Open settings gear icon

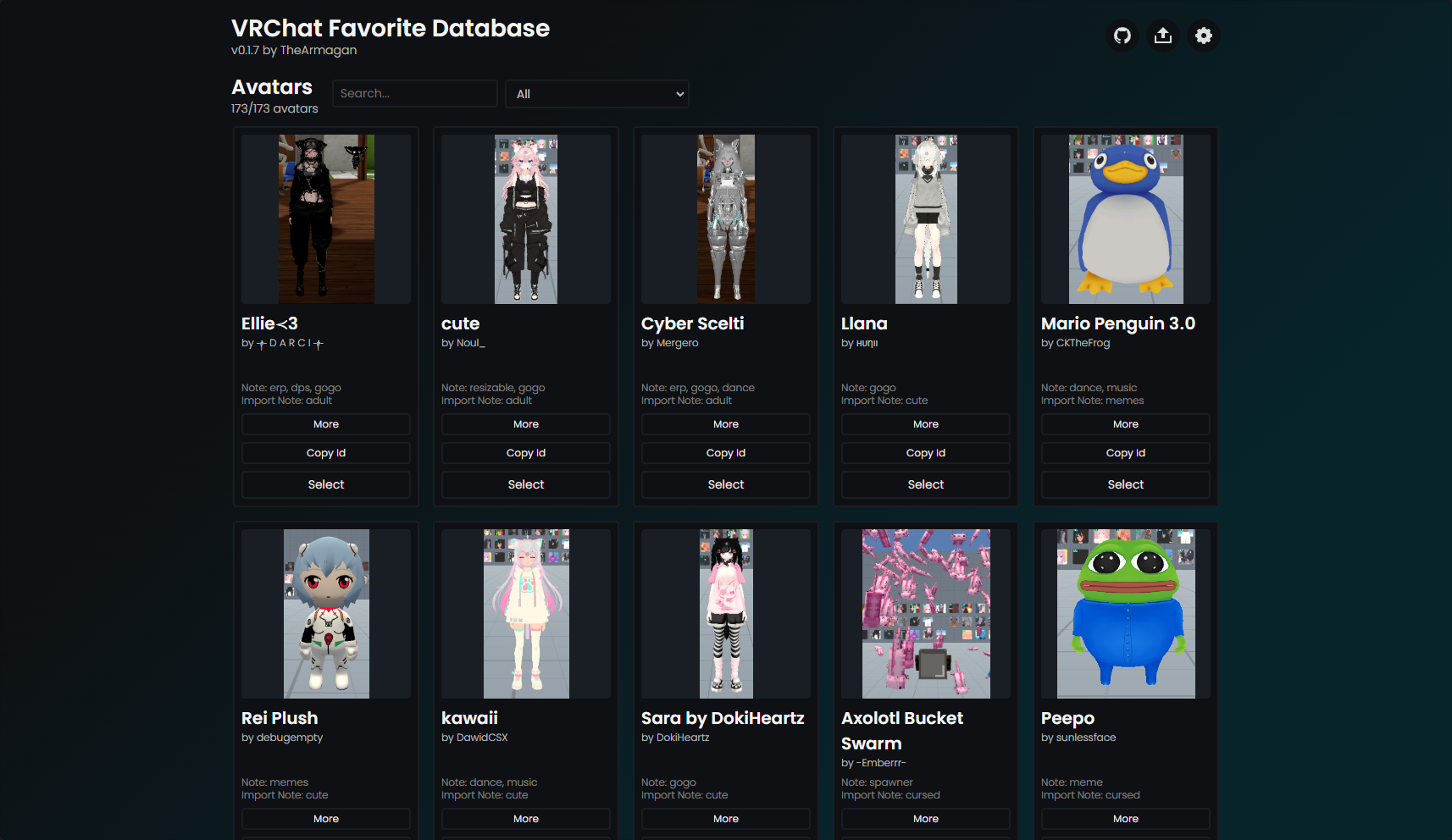click(x=1204, y=36)
